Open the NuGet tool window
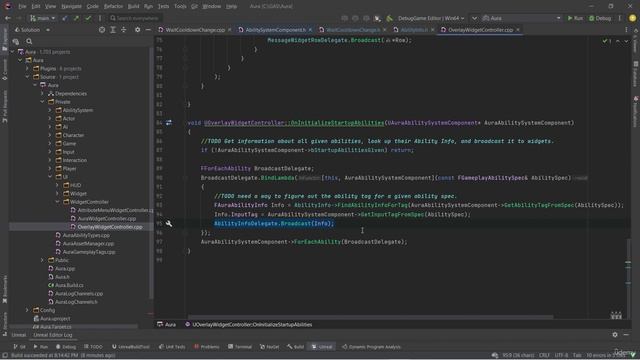The height and width of the screenshot is (360, 640). (269, 347)
